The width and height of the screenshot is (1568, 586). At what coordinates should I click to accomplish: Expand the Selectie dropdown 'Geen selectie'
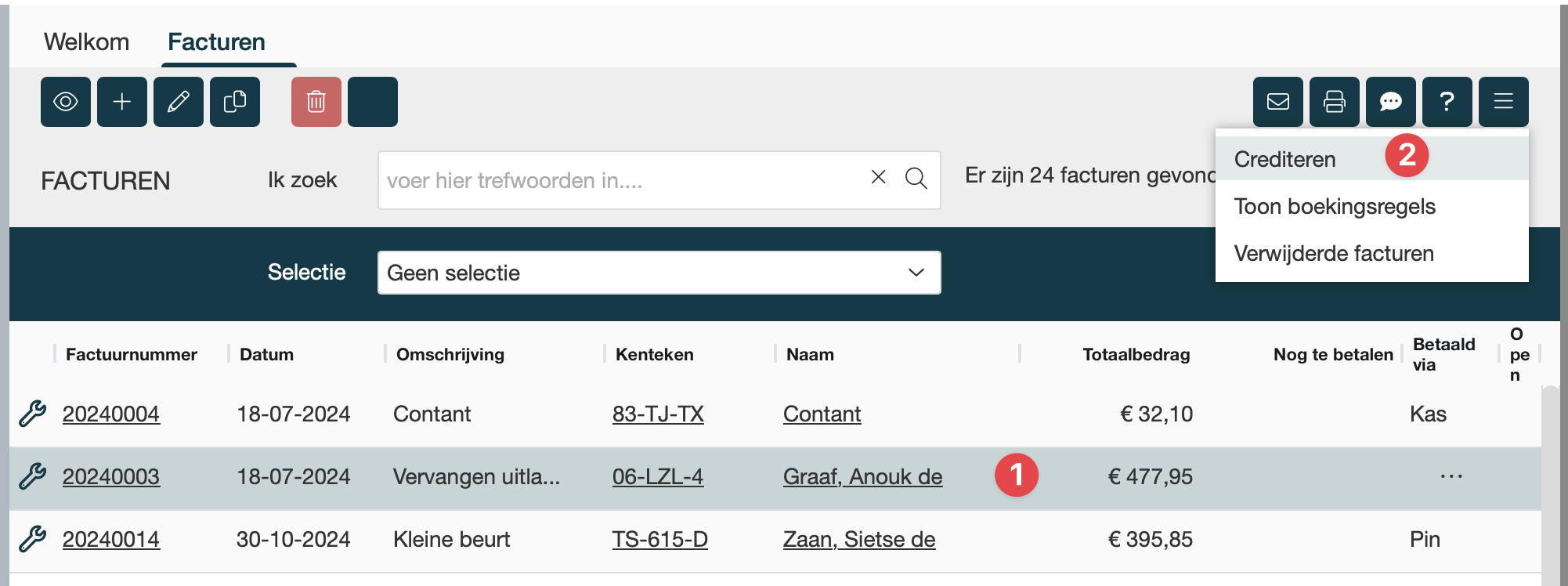(x=659, y=273)
